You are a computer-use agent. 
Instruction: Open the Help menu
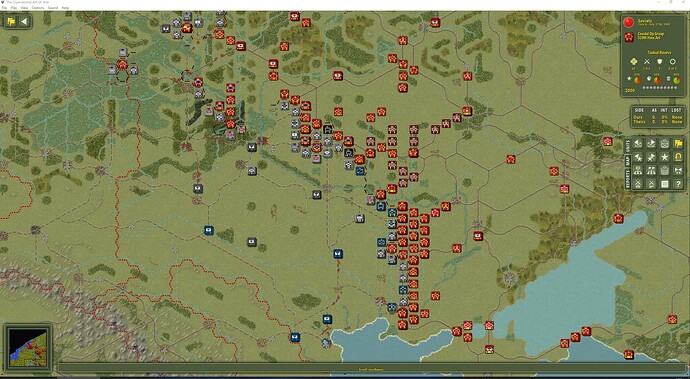[x=65, y=8]
